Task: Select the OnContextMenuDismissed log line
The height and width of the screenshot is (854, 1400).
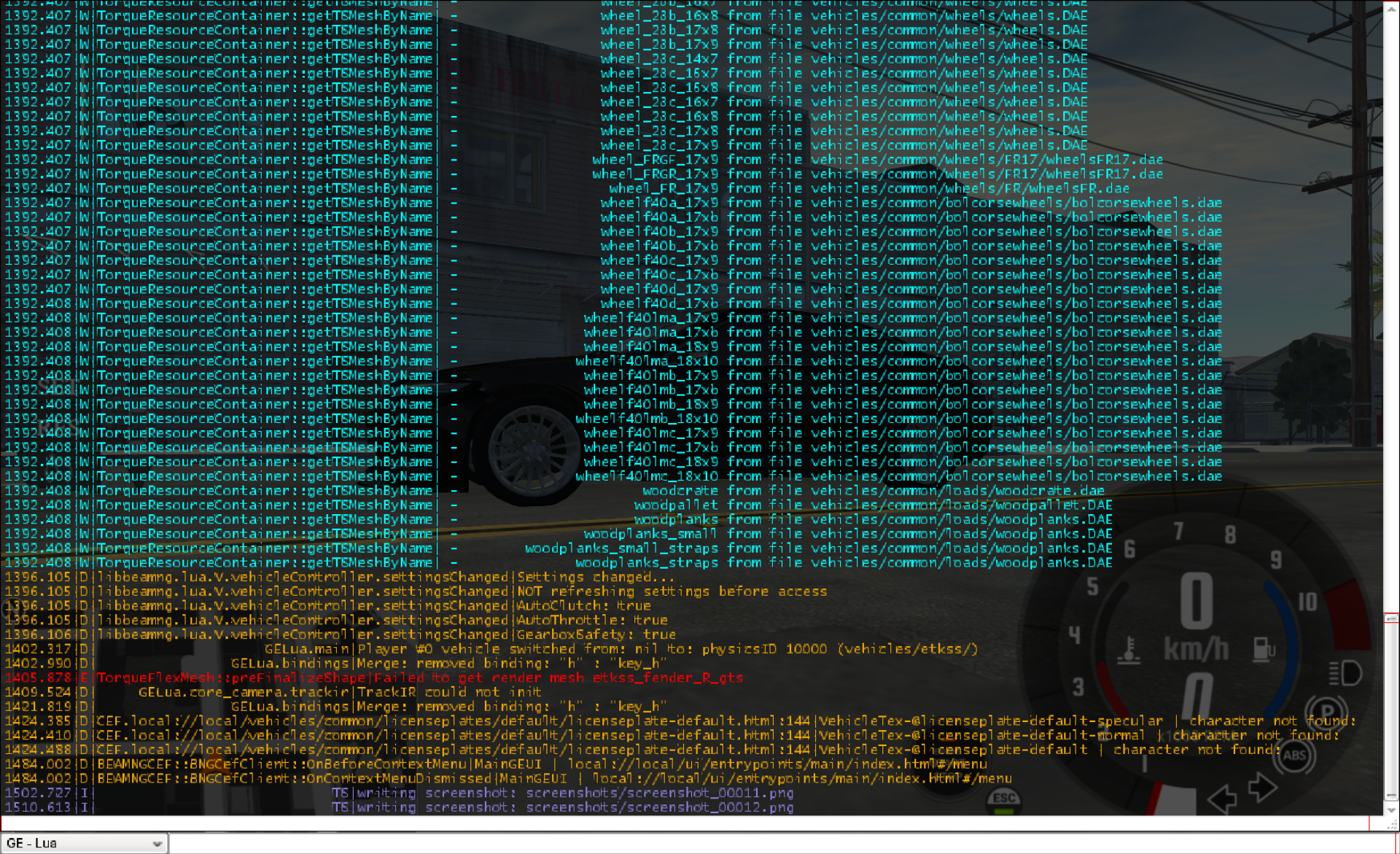Action: pyautogui.click(x=508, y=778)
